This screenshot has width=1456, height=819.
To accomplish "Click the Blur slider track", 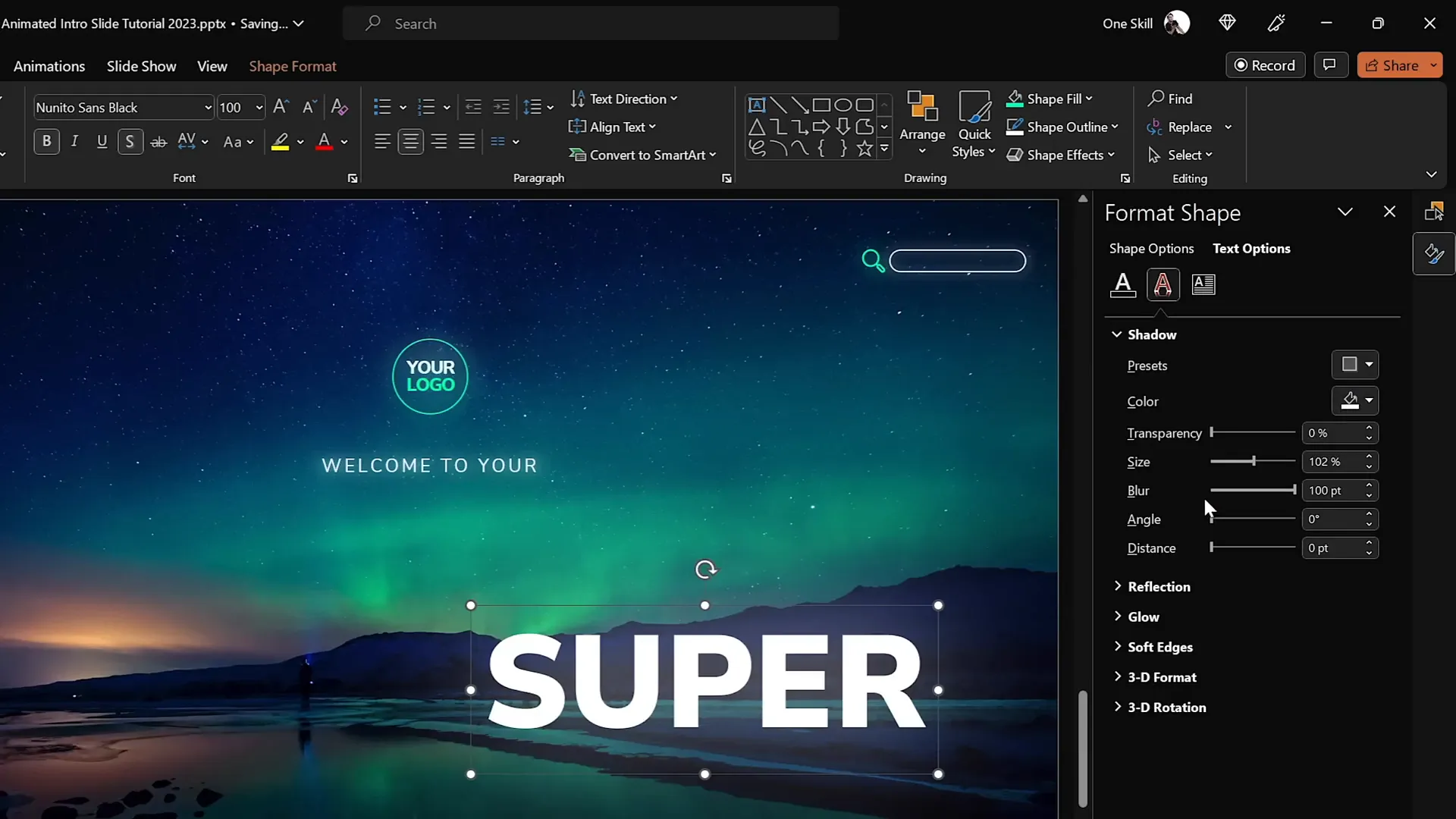I will tap(1253, 490).
